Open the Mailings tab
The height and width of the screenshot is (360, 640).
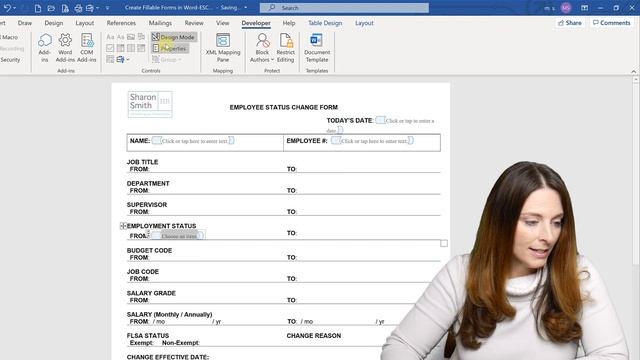click(160, 23)
